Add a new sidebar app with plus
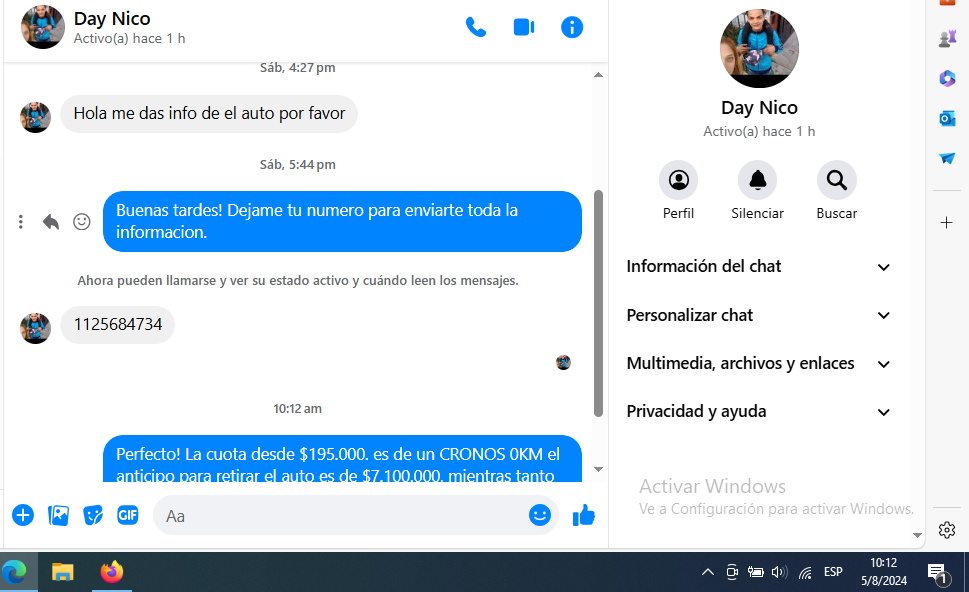The width and height of the screenshot is (969, 592). (x=947, y=222)
